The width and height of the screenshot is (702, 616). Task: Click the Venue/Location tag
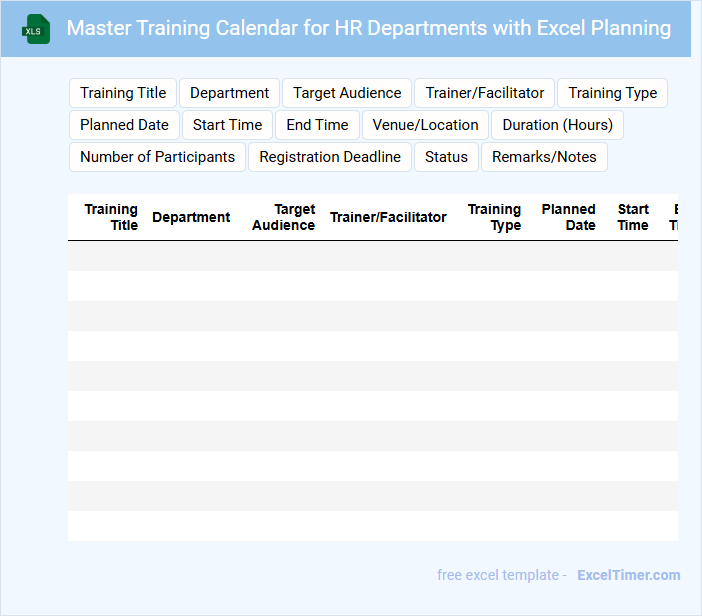click(x=425, y=125)
